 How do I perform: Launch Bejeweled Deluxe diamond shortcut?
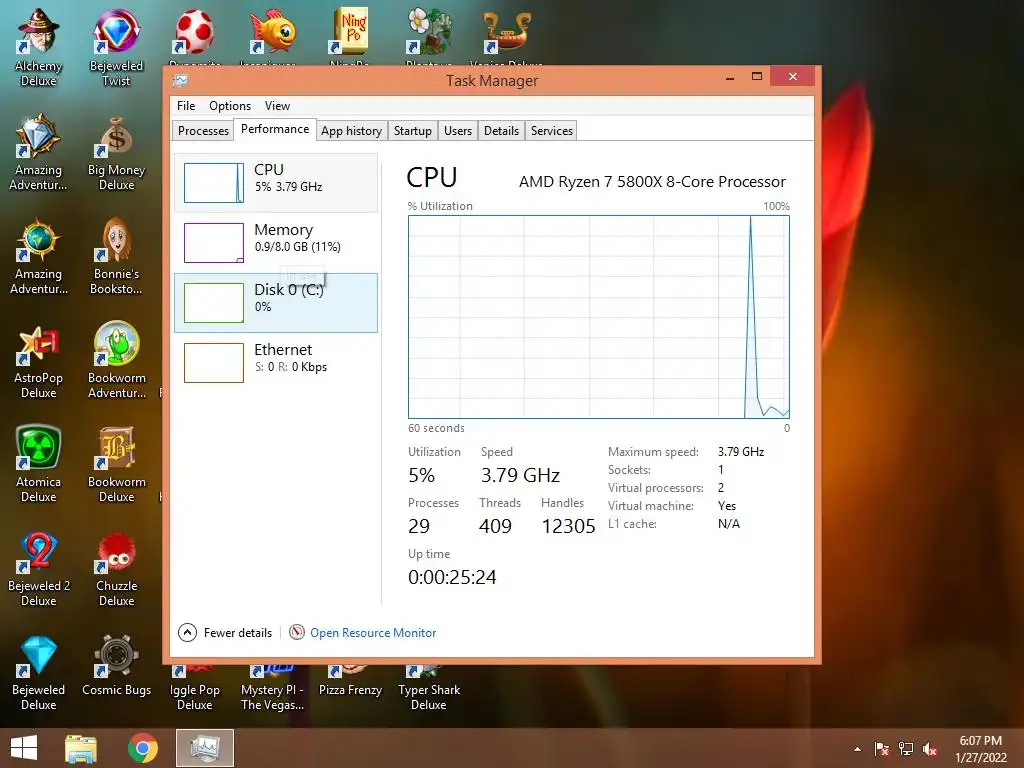point(39,673)
